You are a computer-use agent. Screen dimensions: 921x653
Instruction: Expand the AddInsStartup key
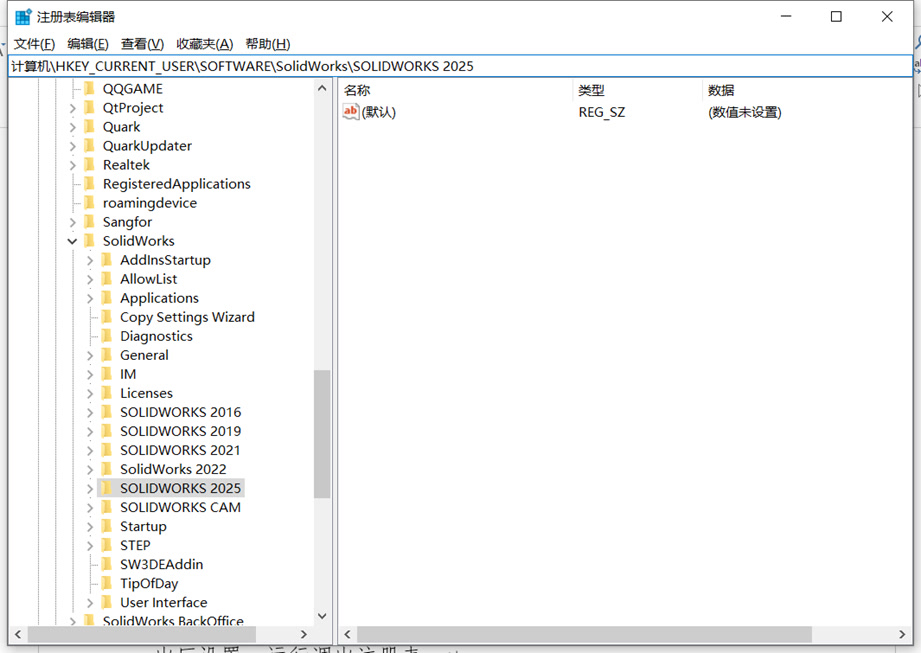click(x=90, y=260)
